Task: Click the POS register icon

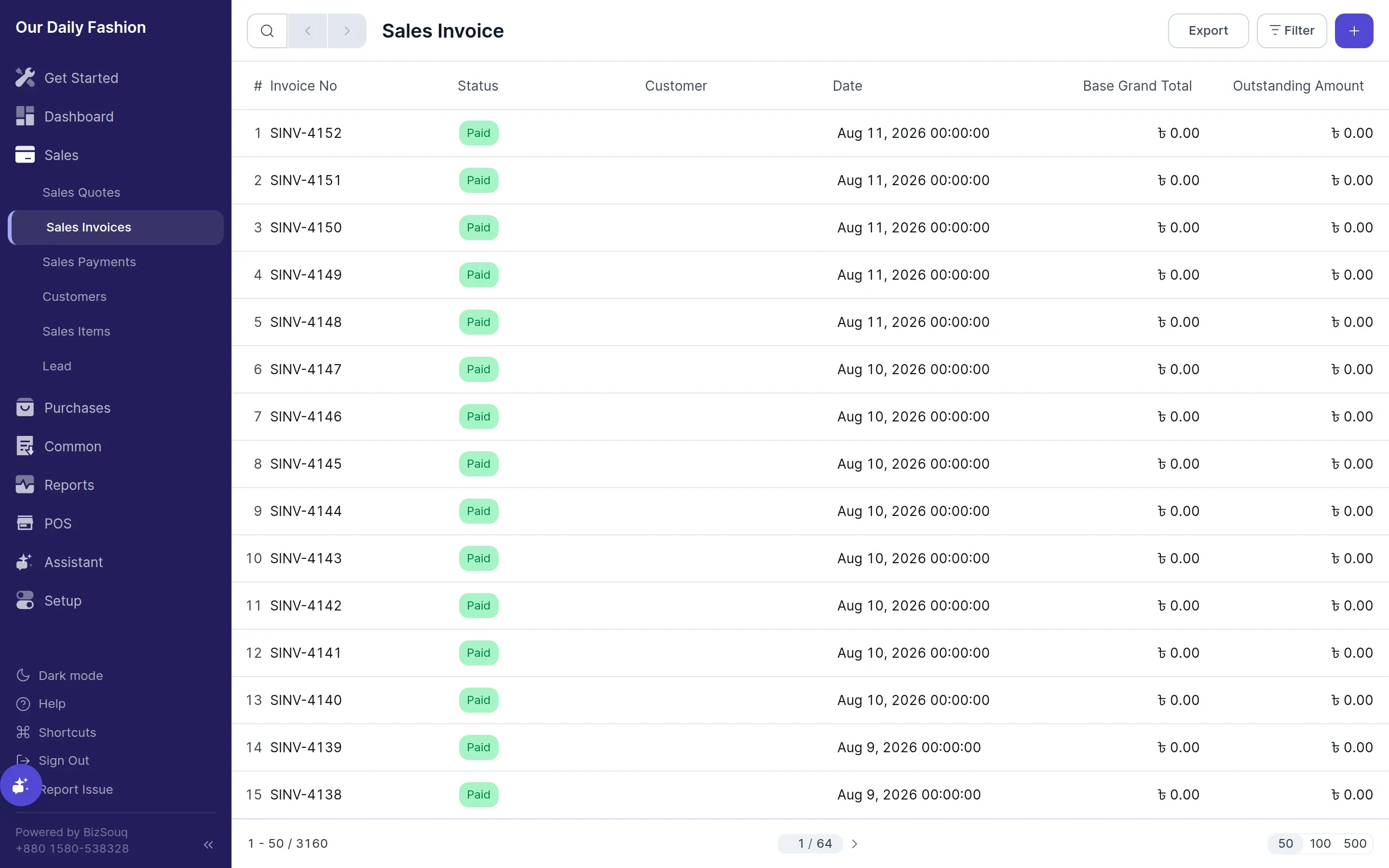Action: point(25,523)
